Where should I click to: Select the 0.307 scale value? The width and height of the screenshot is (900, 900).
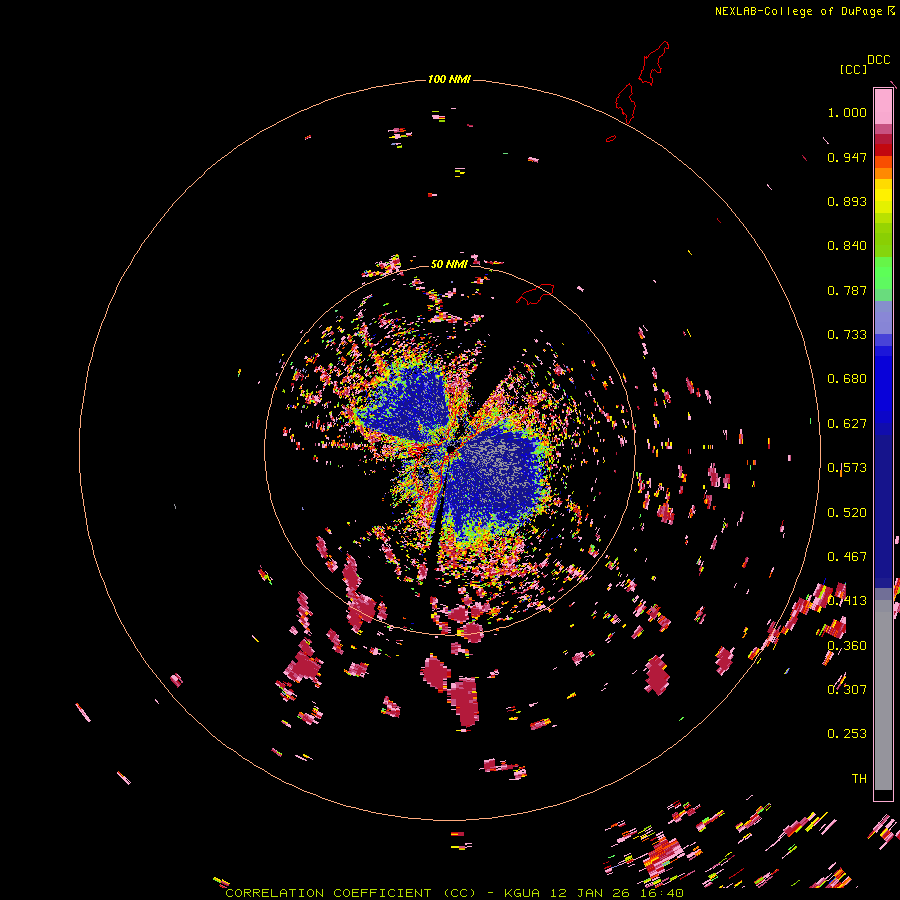[x=847, y=690]
